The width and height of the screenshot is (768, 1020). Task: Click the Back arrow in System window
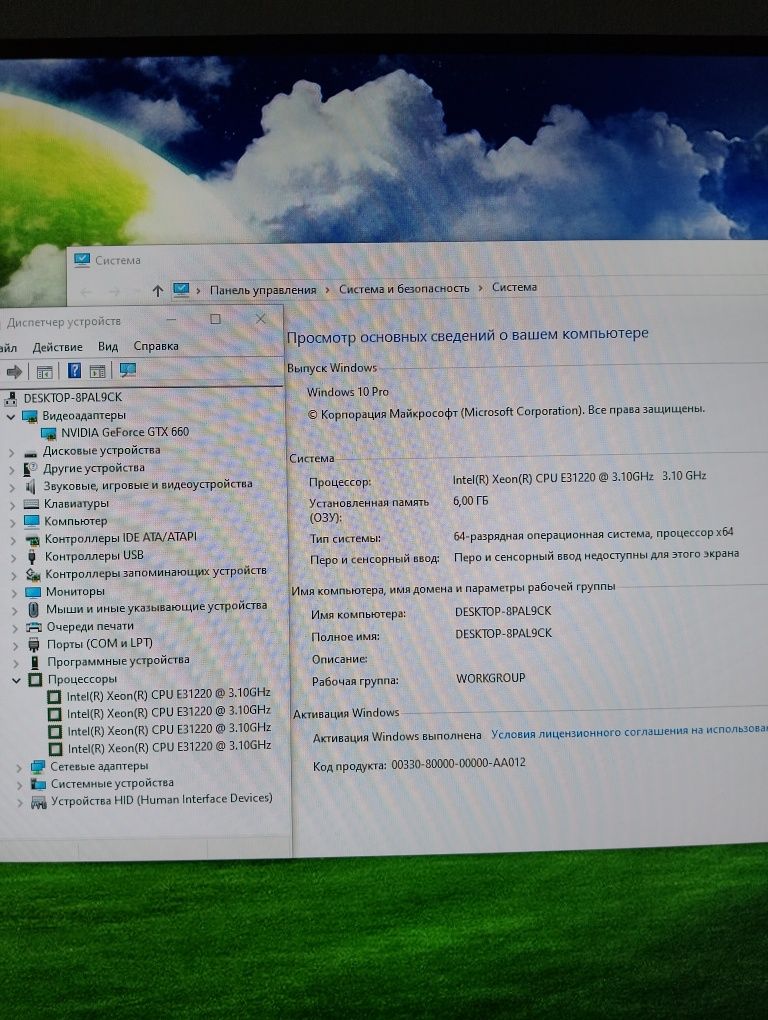coord(86,292)
